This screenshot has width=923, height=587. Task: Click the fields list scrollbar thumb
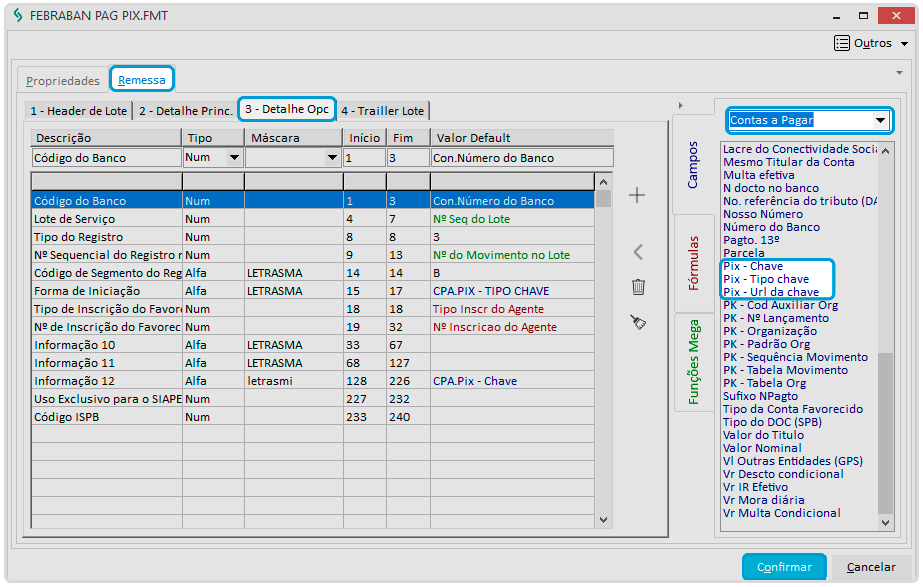pos(885,433)
